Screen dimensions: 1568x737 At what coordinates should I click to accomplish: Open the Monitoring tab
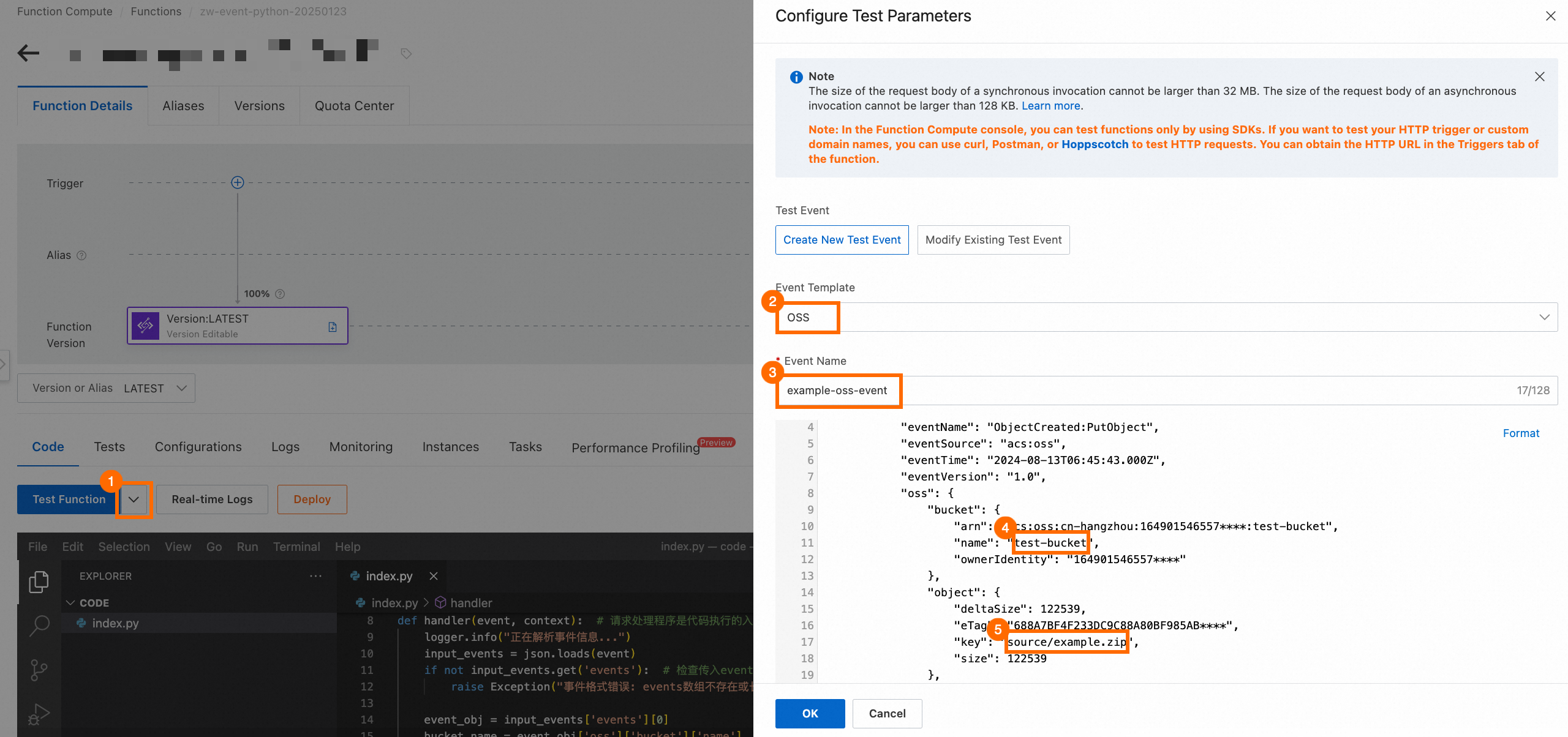coord(361,447)
